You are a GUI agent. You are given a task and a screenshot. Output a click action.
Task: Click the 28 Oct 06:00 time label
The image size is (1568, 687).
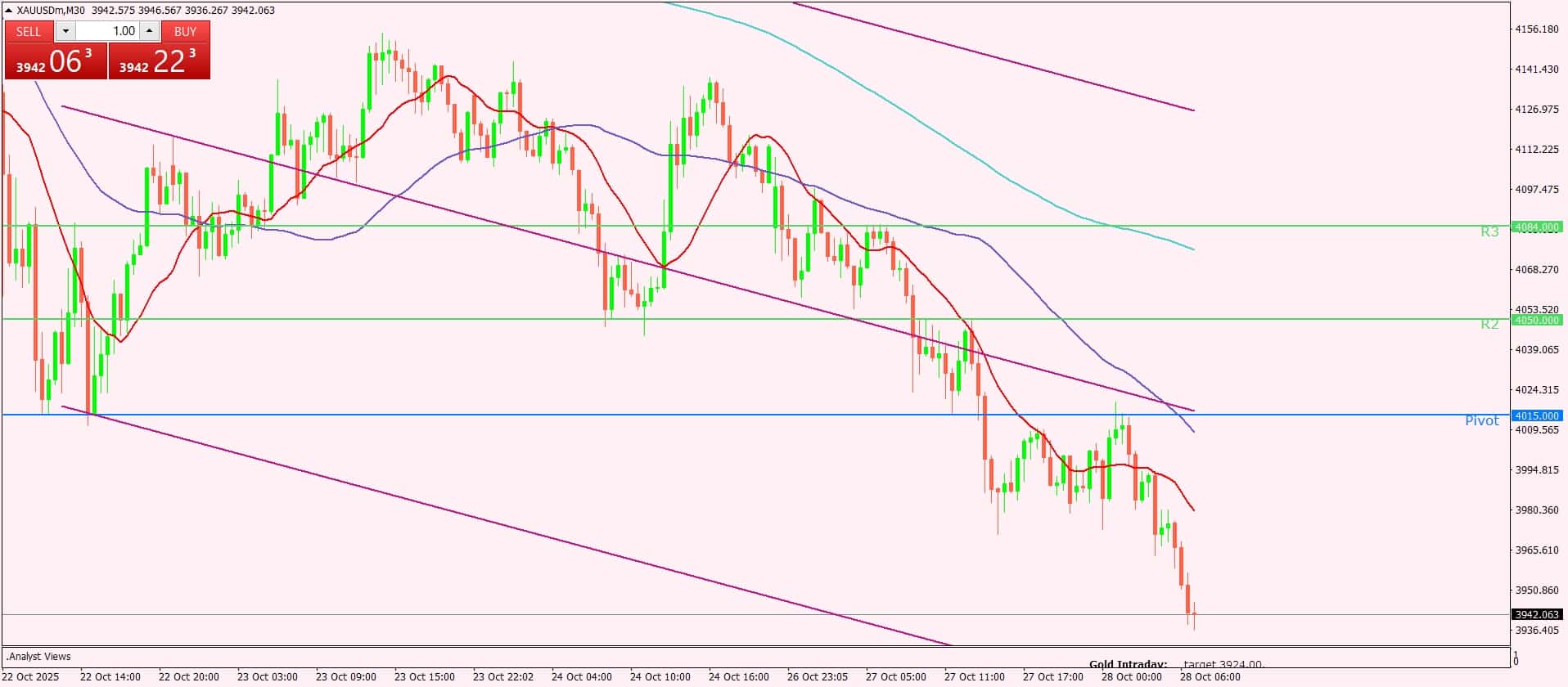pos(1210,677)
